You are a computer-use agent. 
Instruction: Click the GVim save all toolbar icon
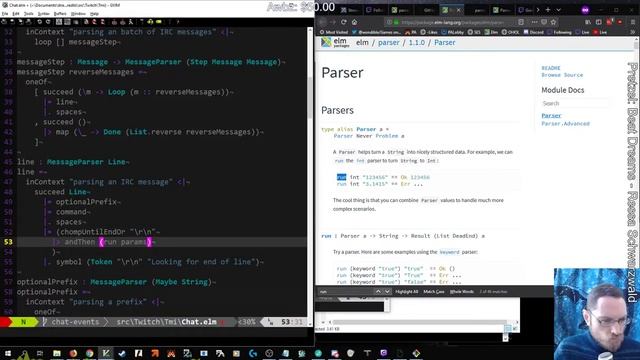point(21,22)
